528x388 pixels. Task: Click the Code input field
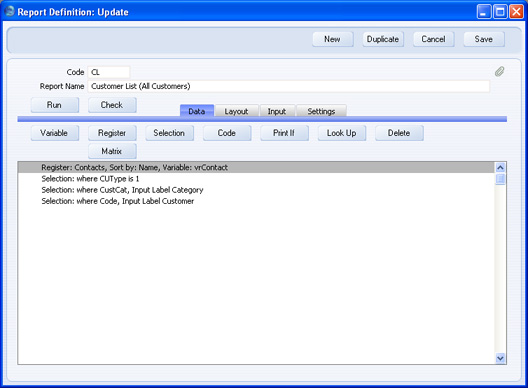pos(109,72)
